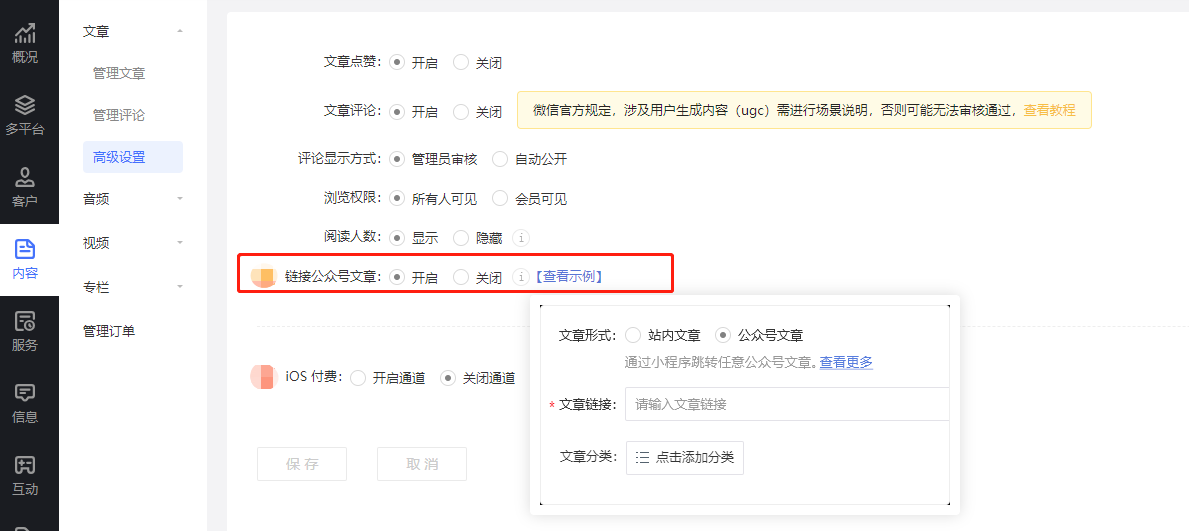Open the 服务 icon in sidebar
Viewport: 1189px width, 531px height.
(26, 321)
